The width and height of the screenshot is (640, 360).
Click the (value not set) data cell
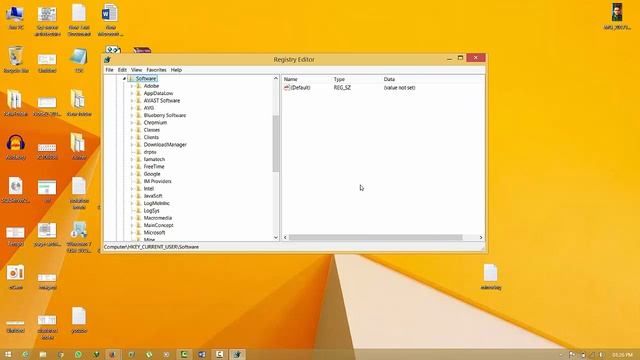(x=400, y=88)
